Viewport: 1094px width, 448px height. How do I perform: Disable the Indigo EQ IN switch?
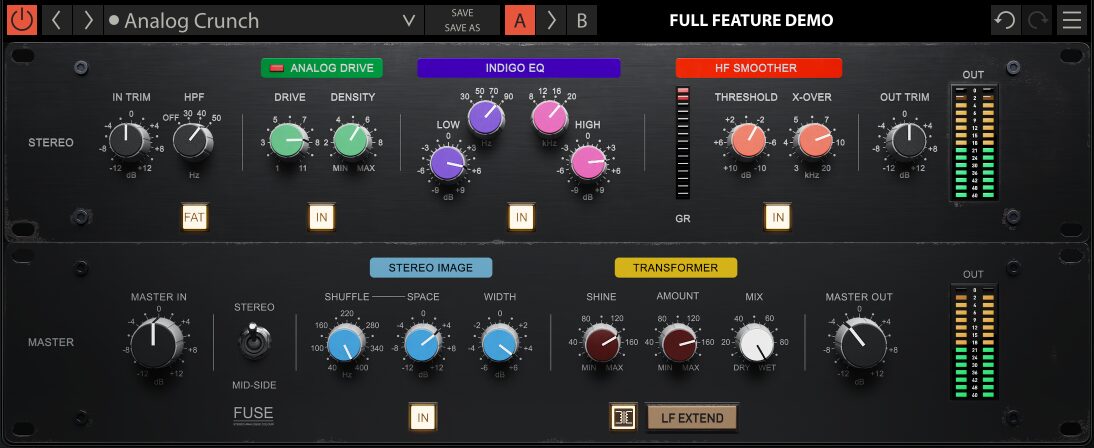519,216
